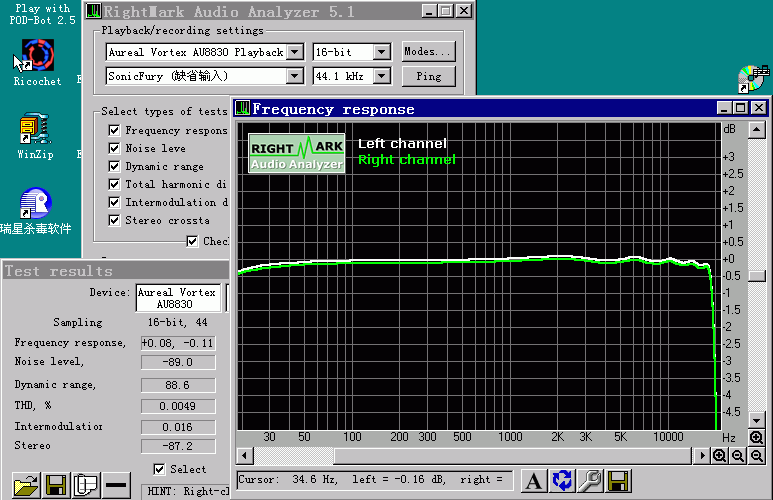Toggle the 'Chec' checkbox below test list
This screenshot has height=500, width=773.
[192, 241]
